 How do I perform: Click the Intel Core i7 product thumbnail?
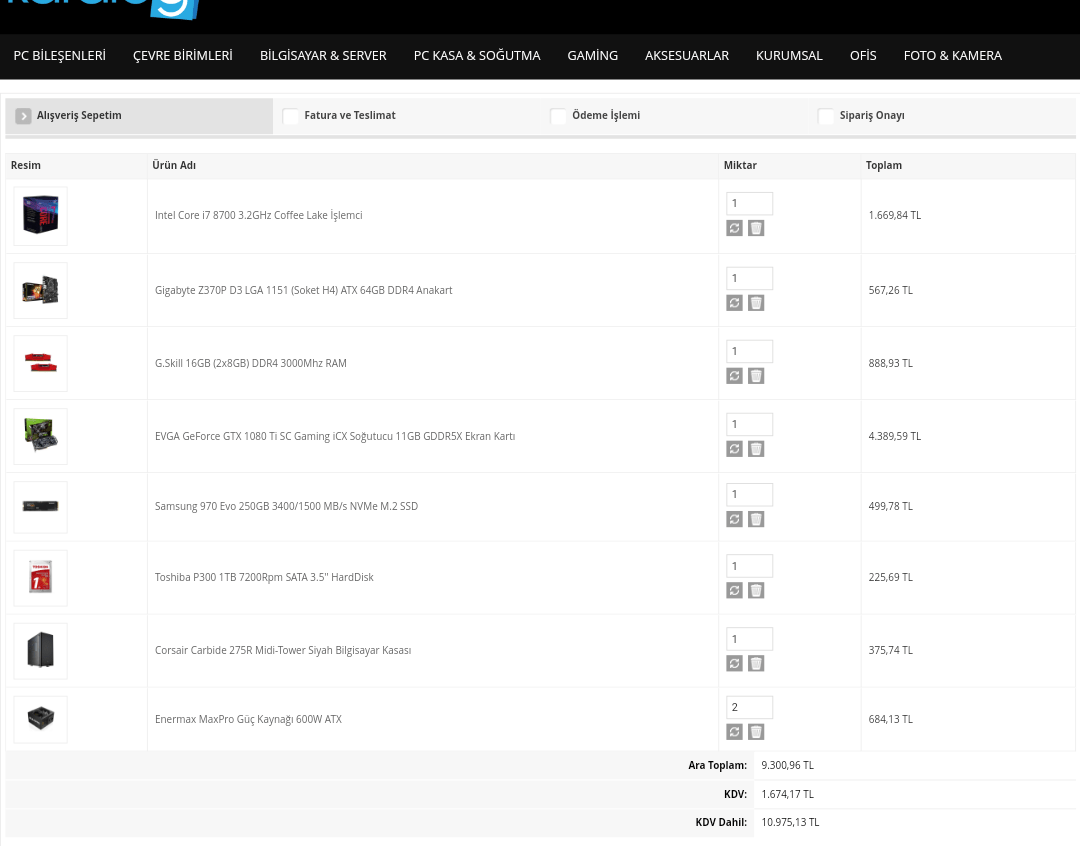(x=41, y=216)
